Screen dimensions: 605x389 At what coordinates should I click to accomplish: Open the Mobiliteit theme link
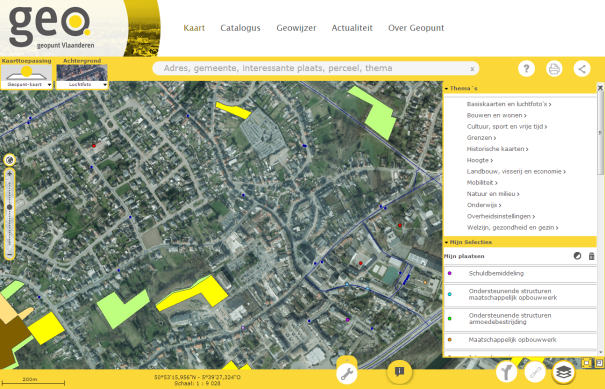pyautogui.click(x=482, y=183)
